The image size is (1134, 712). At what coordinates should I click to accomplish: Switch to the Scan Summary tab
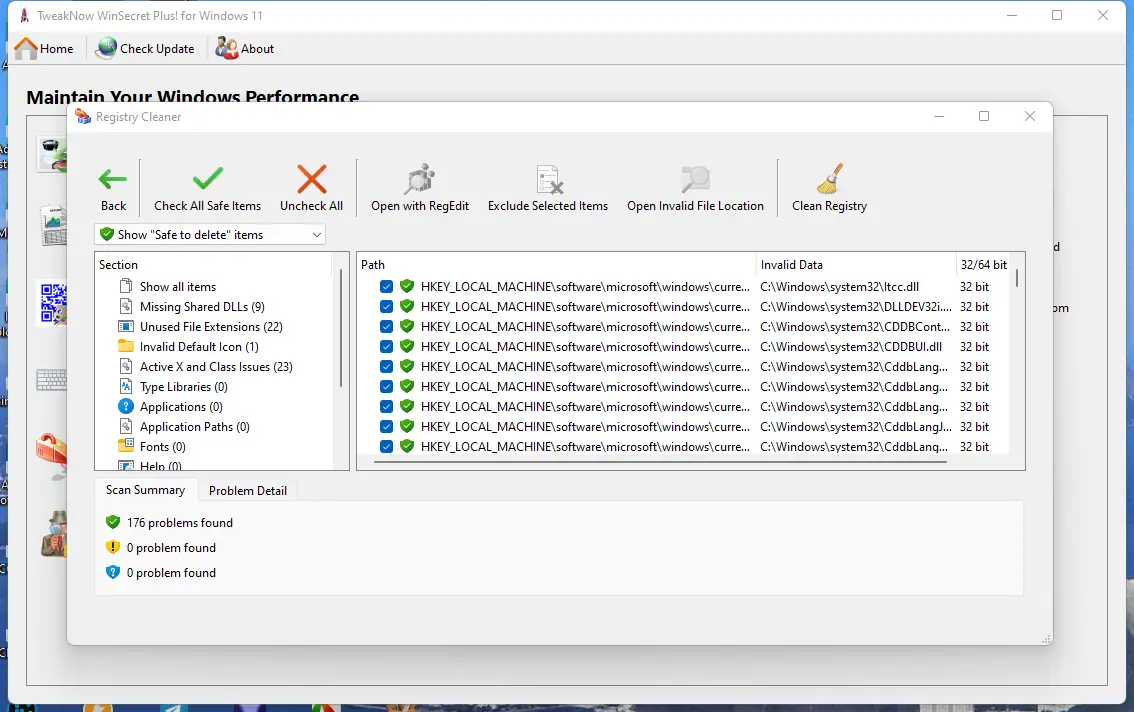click(x=145, y=490)
